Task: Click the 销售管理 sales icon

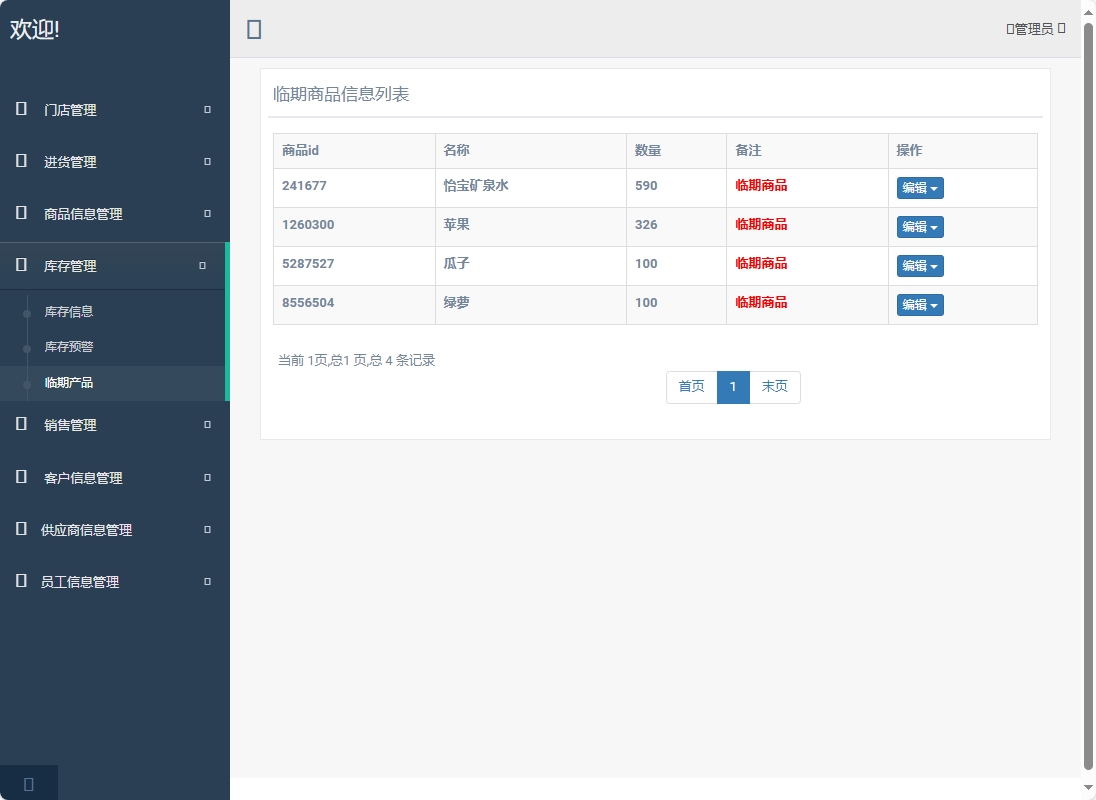Action: point(20,424)
